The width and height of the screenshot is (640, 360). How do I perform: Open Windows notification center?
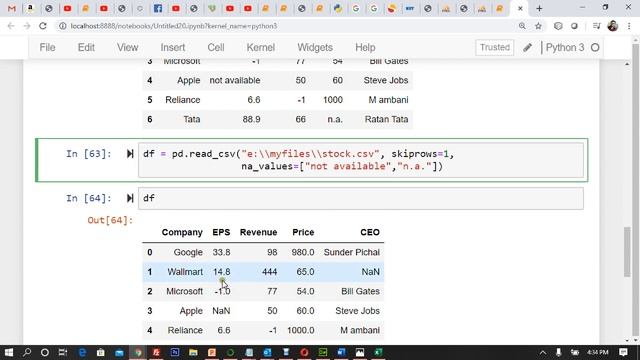pos(623,352)
